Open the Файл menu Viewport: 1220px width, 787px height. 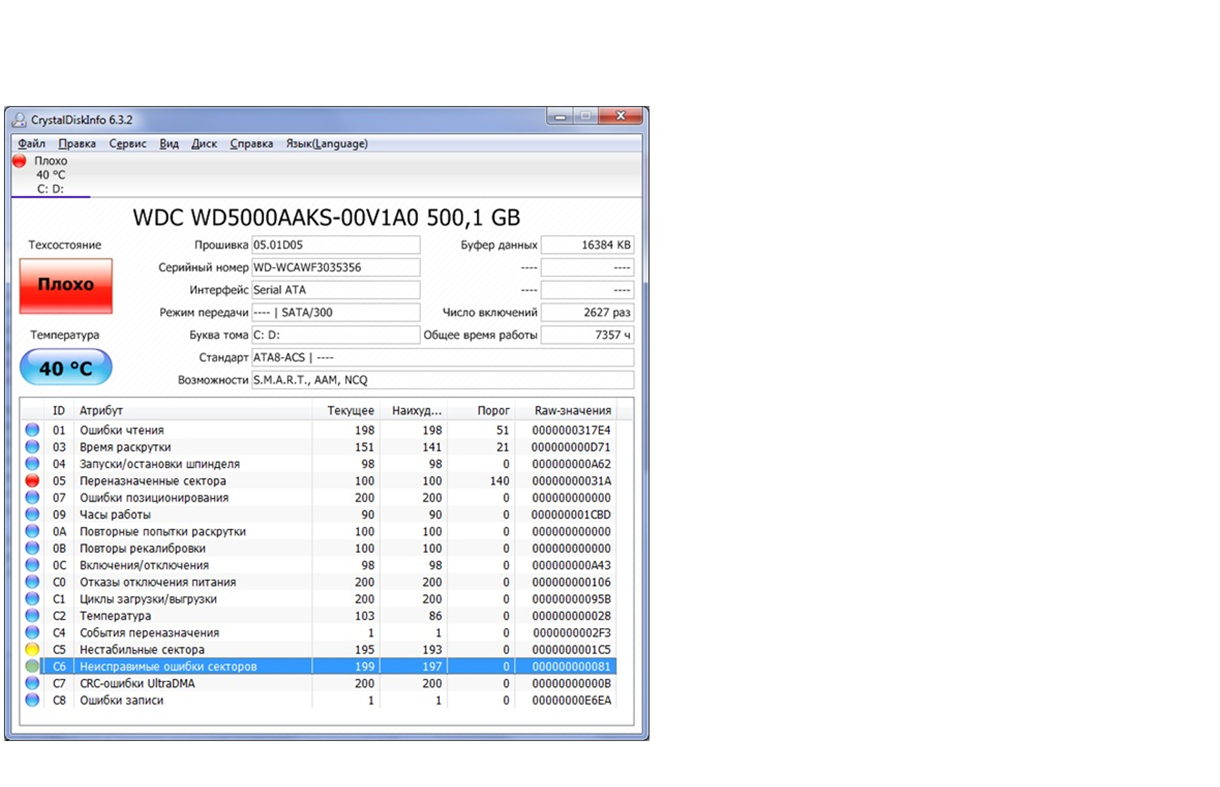click(31, 144)
